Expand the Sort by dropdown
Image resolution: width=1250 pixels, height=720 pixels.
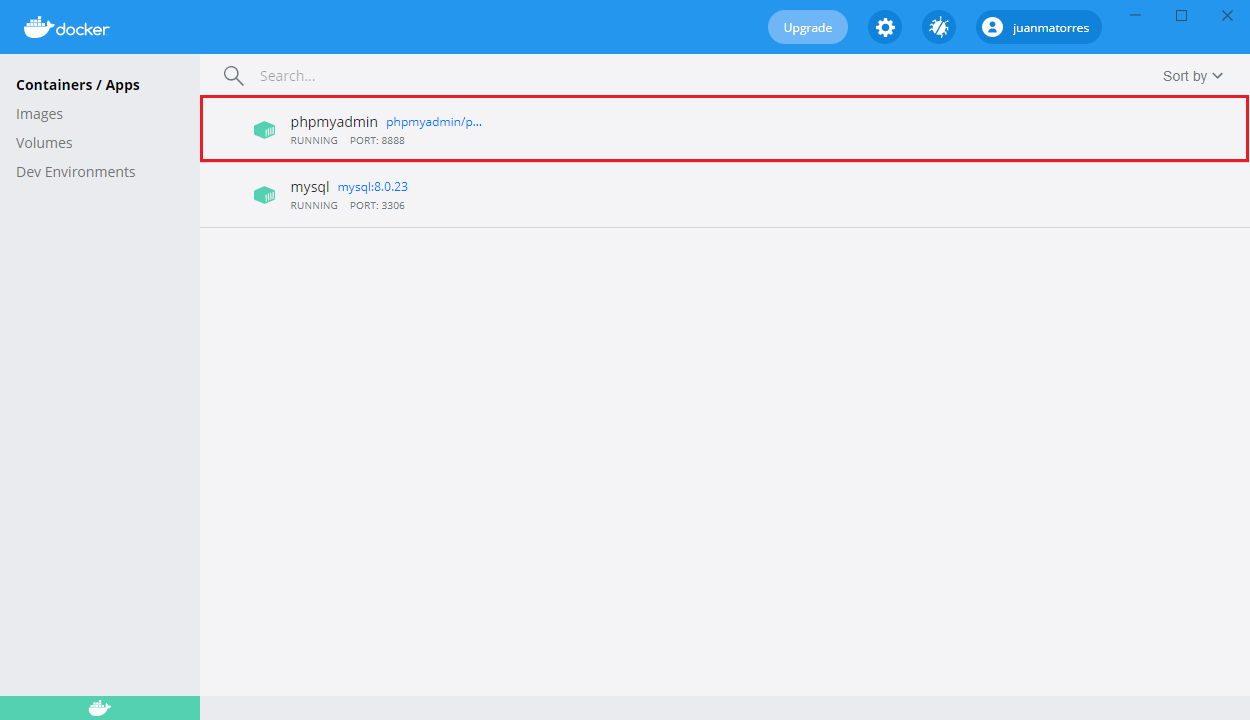click(x=1192, y=76)
